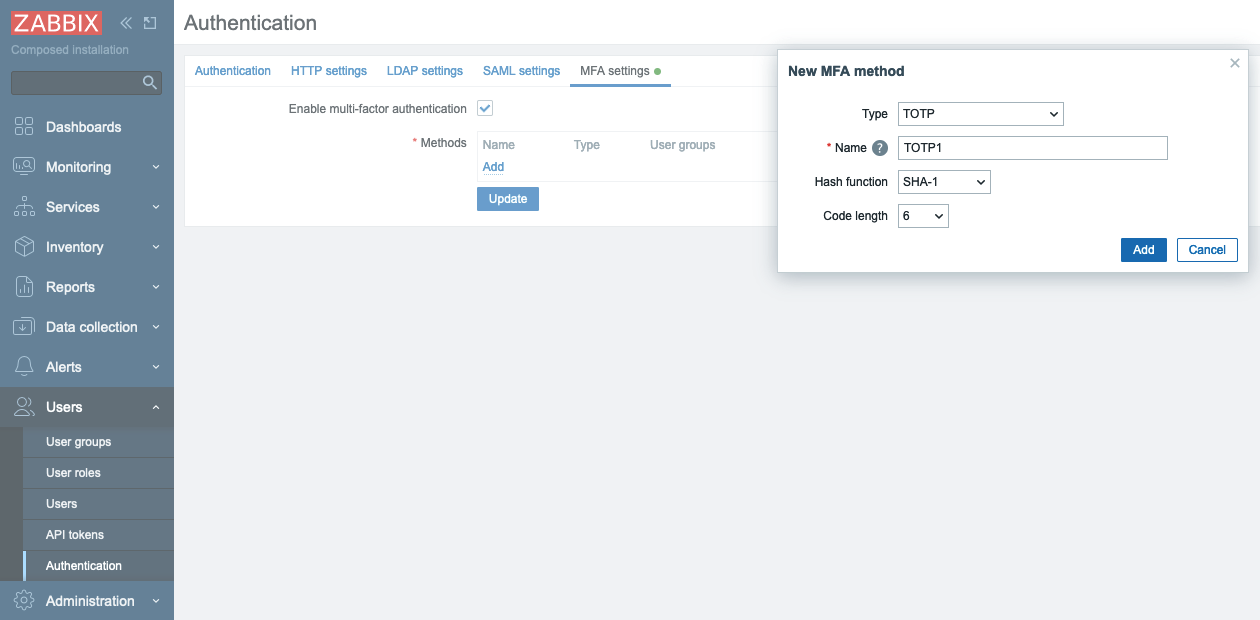Click the Add button in dialog

1143,250
